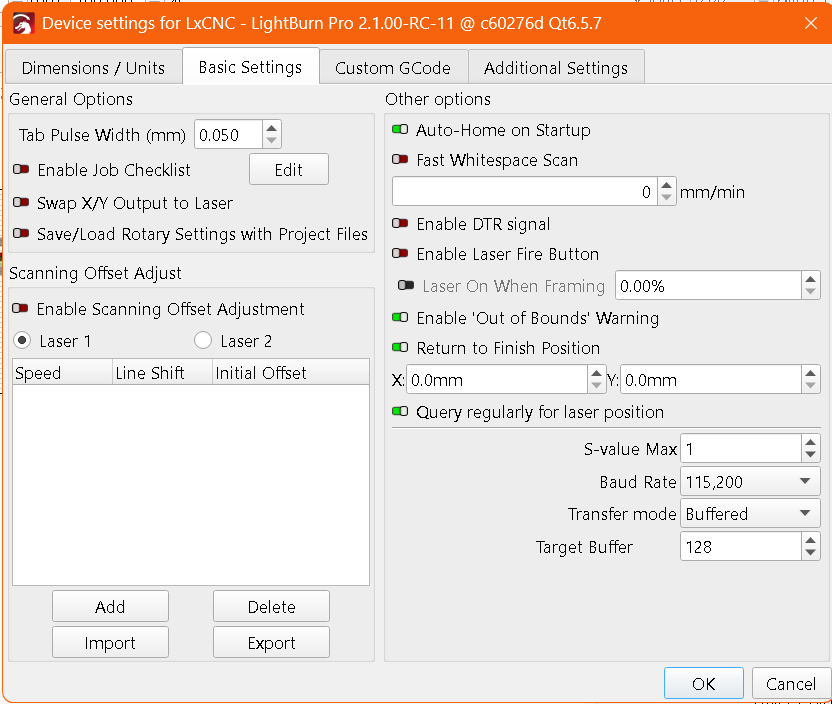Click the finish position Y field
832x704 pixels.
coord(710,380)
